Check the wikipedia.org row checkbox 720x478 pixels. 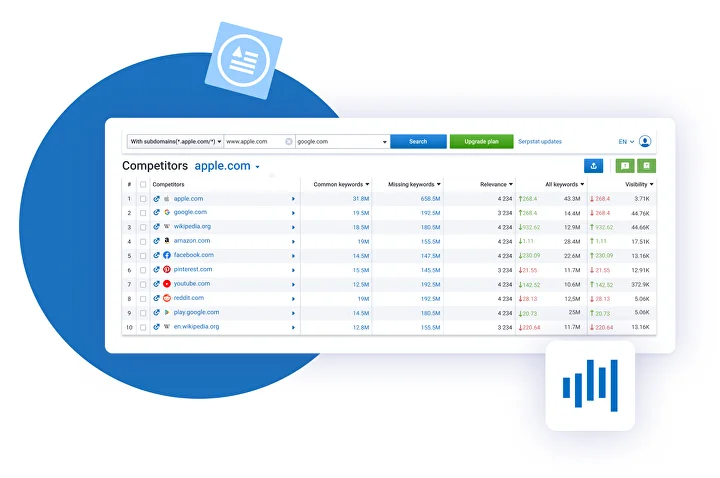pos(143,227)
